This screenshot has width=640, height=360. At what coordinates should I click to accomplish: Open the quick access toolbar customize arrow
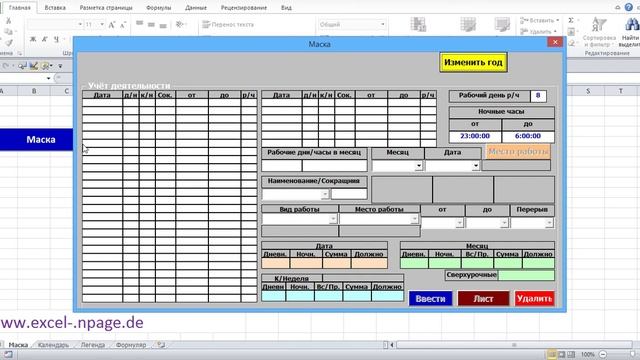(x=60, y=66)
